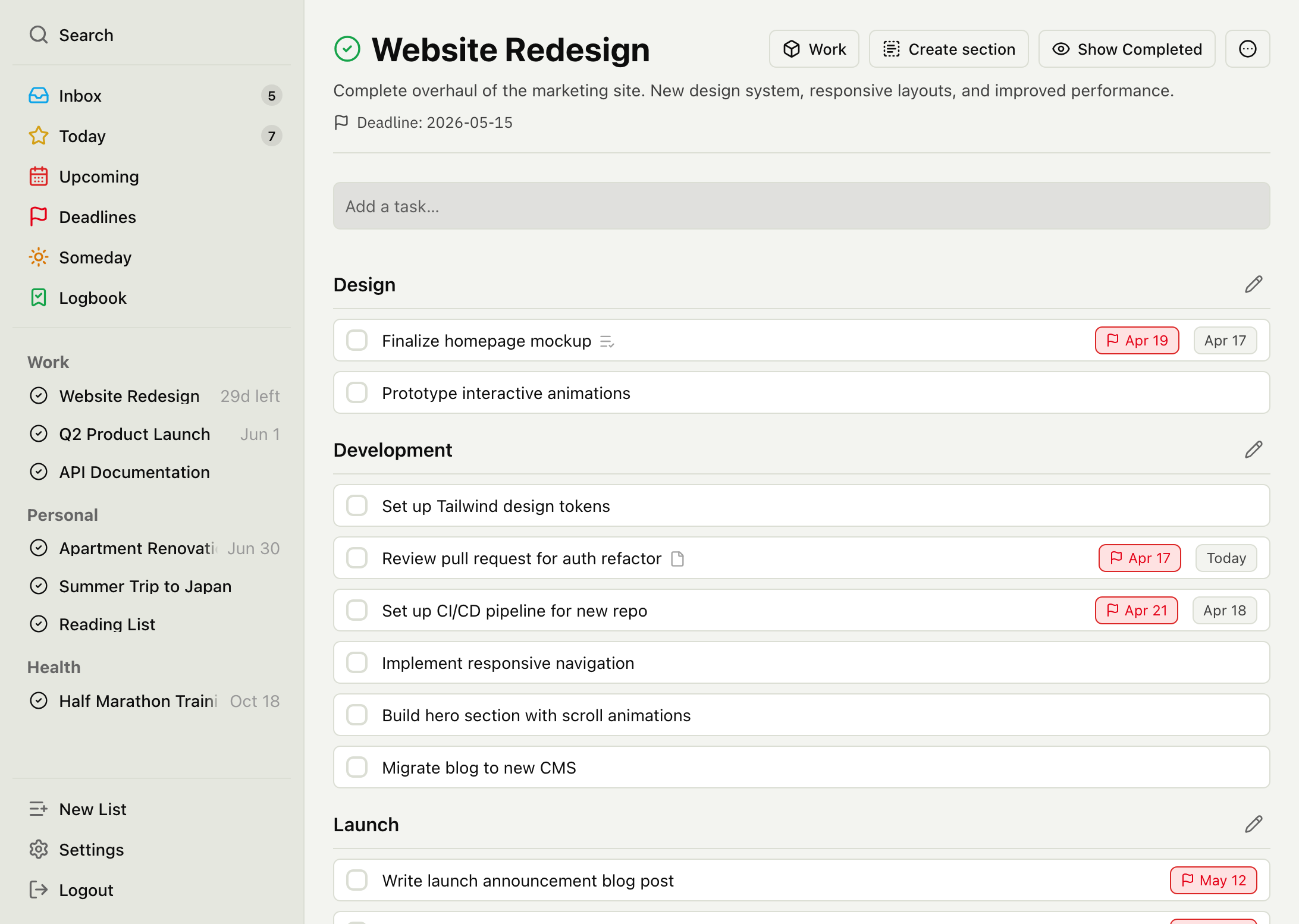Click the Deadlines flag icon
The height and width of the screenshot is (924, 1299).
tap(39, 217)
